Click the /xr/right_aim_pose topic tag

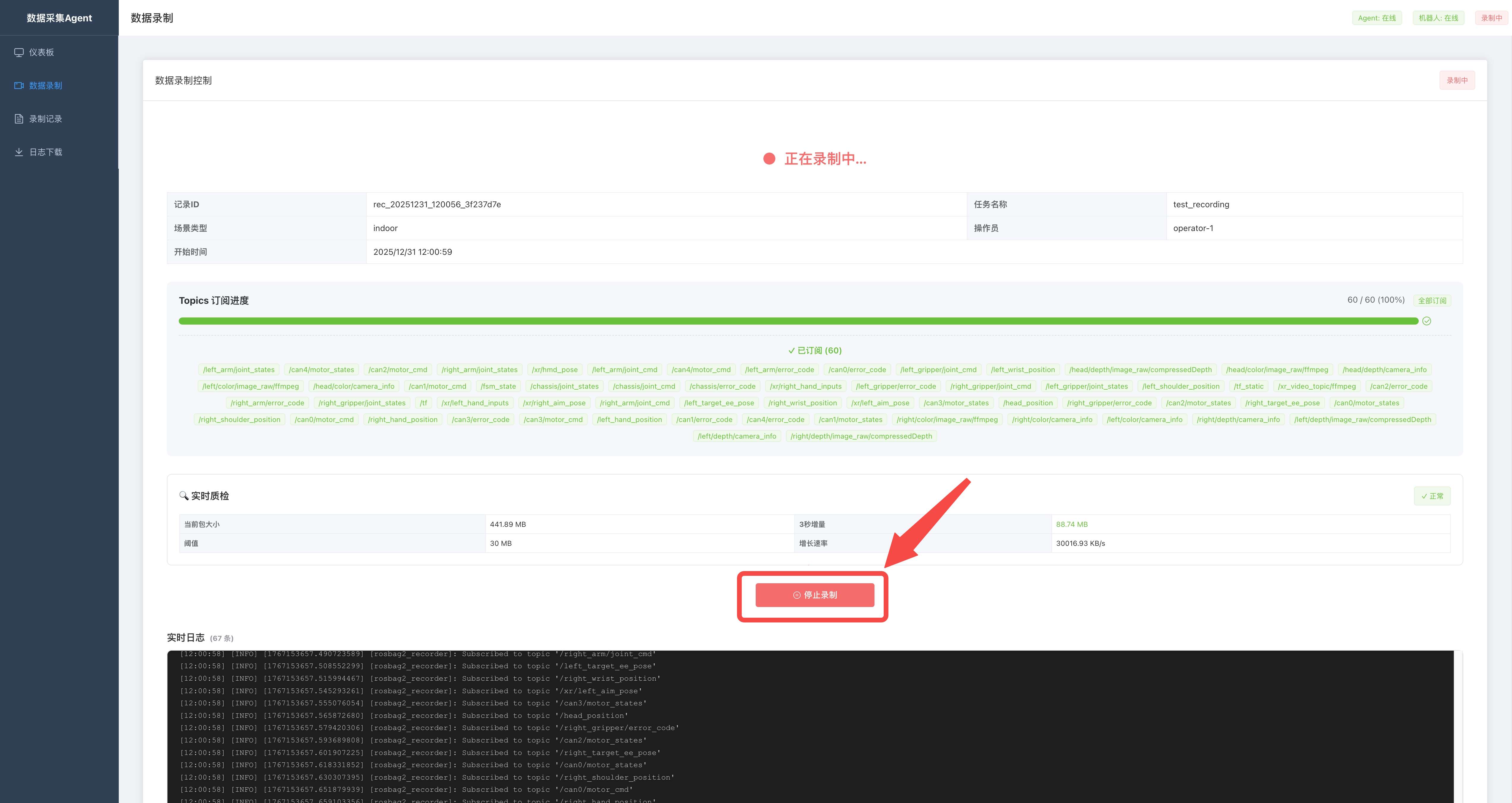pos(553,403)
